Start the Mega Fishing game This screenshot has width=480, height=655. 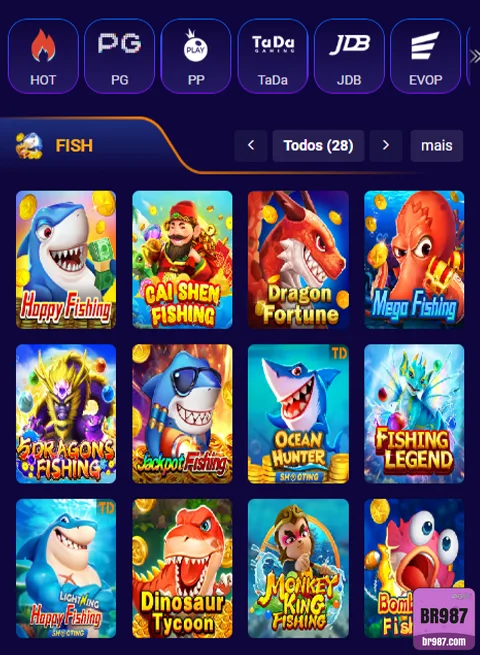(x=414, y=259)
